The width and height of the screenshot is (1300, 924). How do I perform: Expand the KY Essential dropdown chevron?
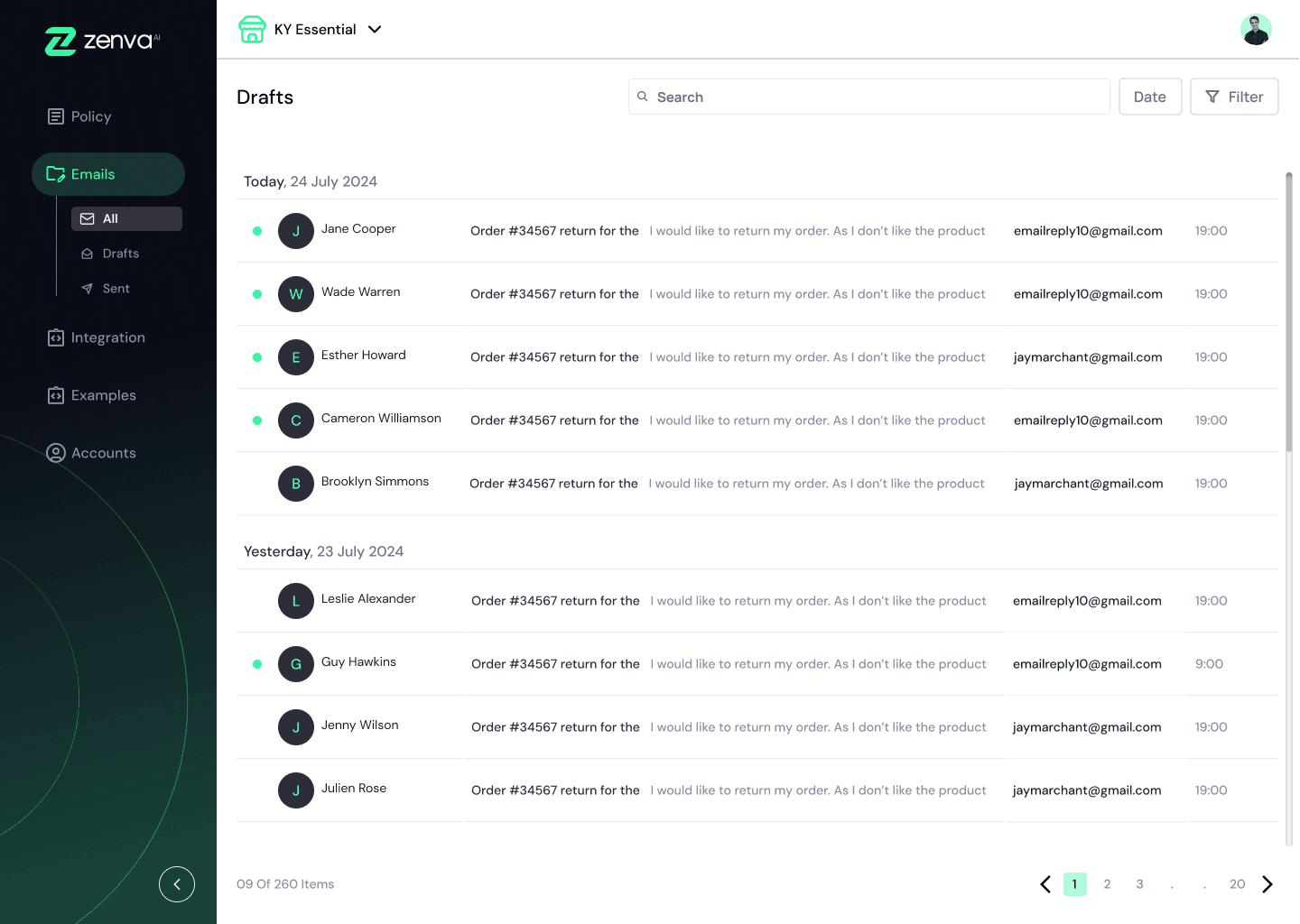click(375, 30)
